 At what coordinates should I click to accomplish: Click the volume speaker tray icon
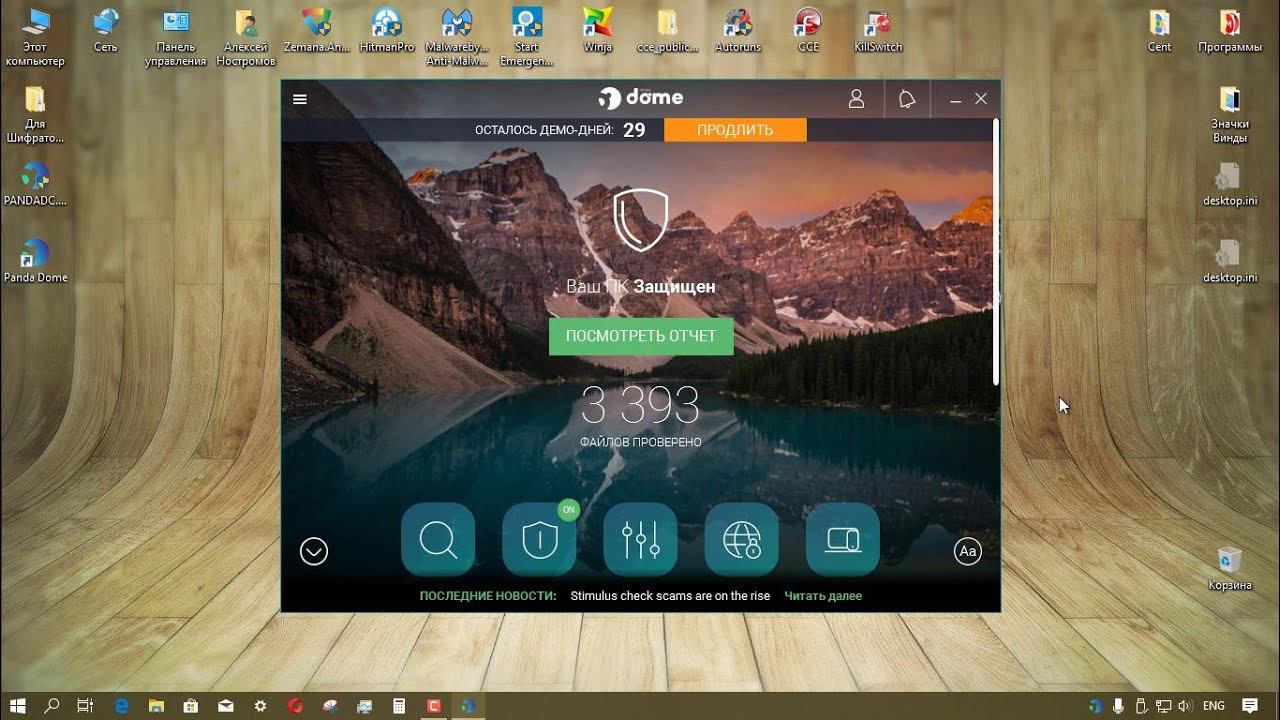[1187, 706]
